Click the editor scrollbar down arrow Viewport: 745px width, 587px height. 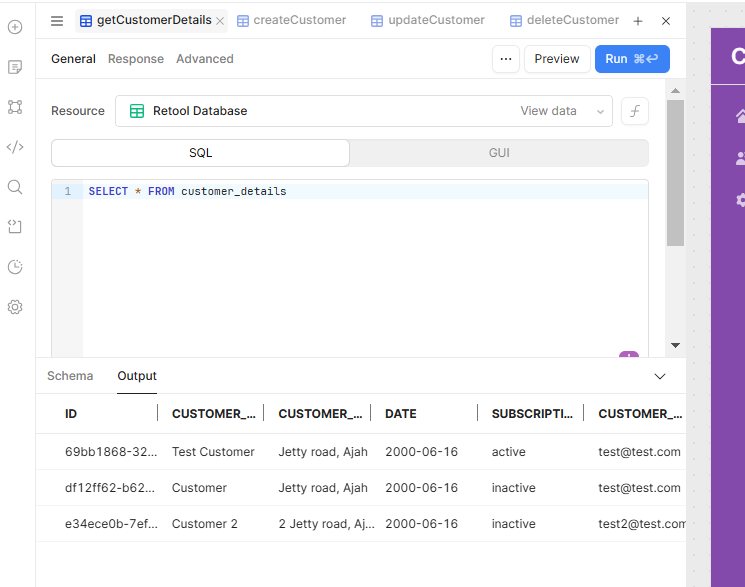(x=675, y=346)
